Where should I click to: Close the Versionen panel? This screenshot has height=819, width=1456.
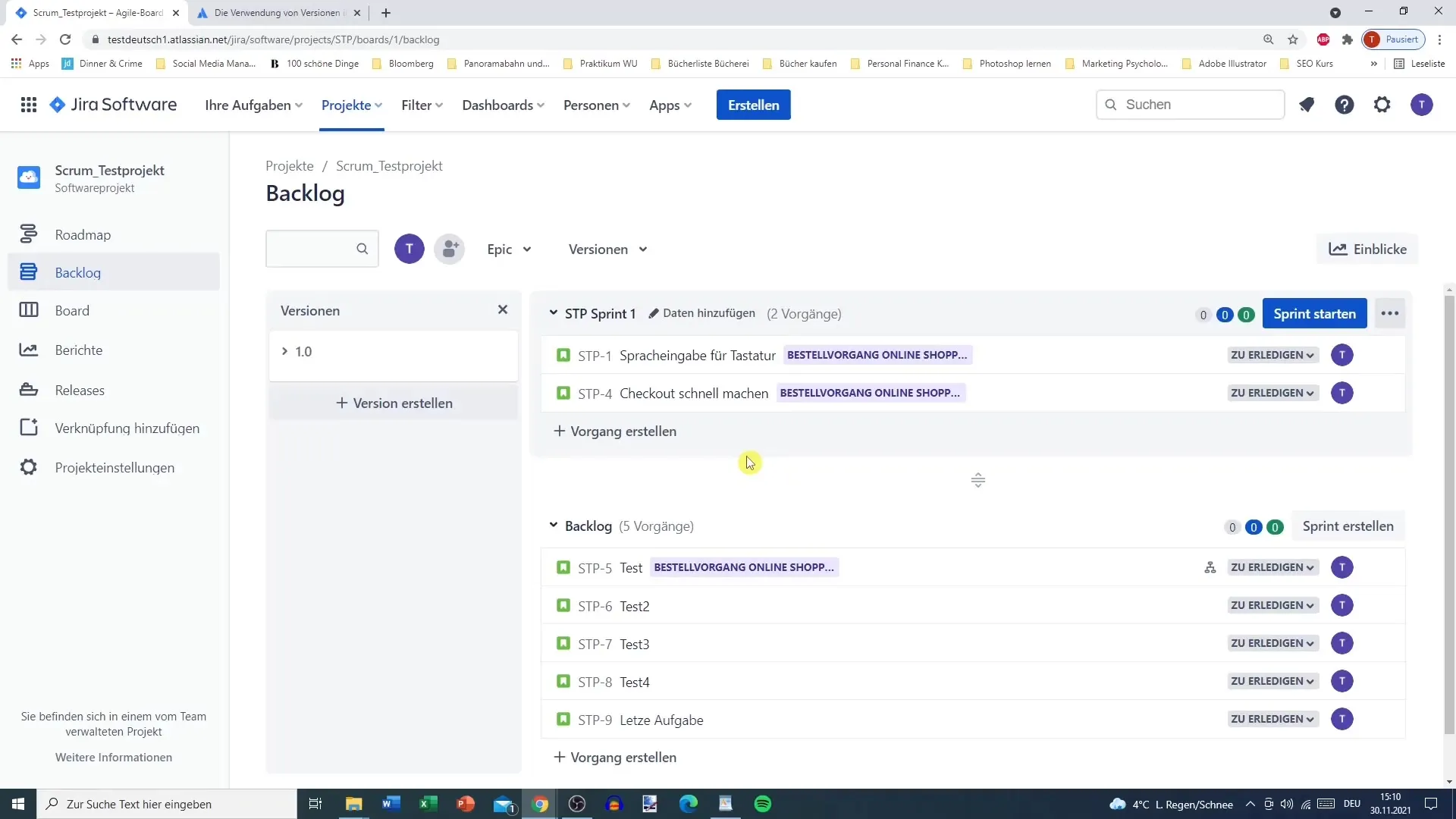tap(503, 309)
